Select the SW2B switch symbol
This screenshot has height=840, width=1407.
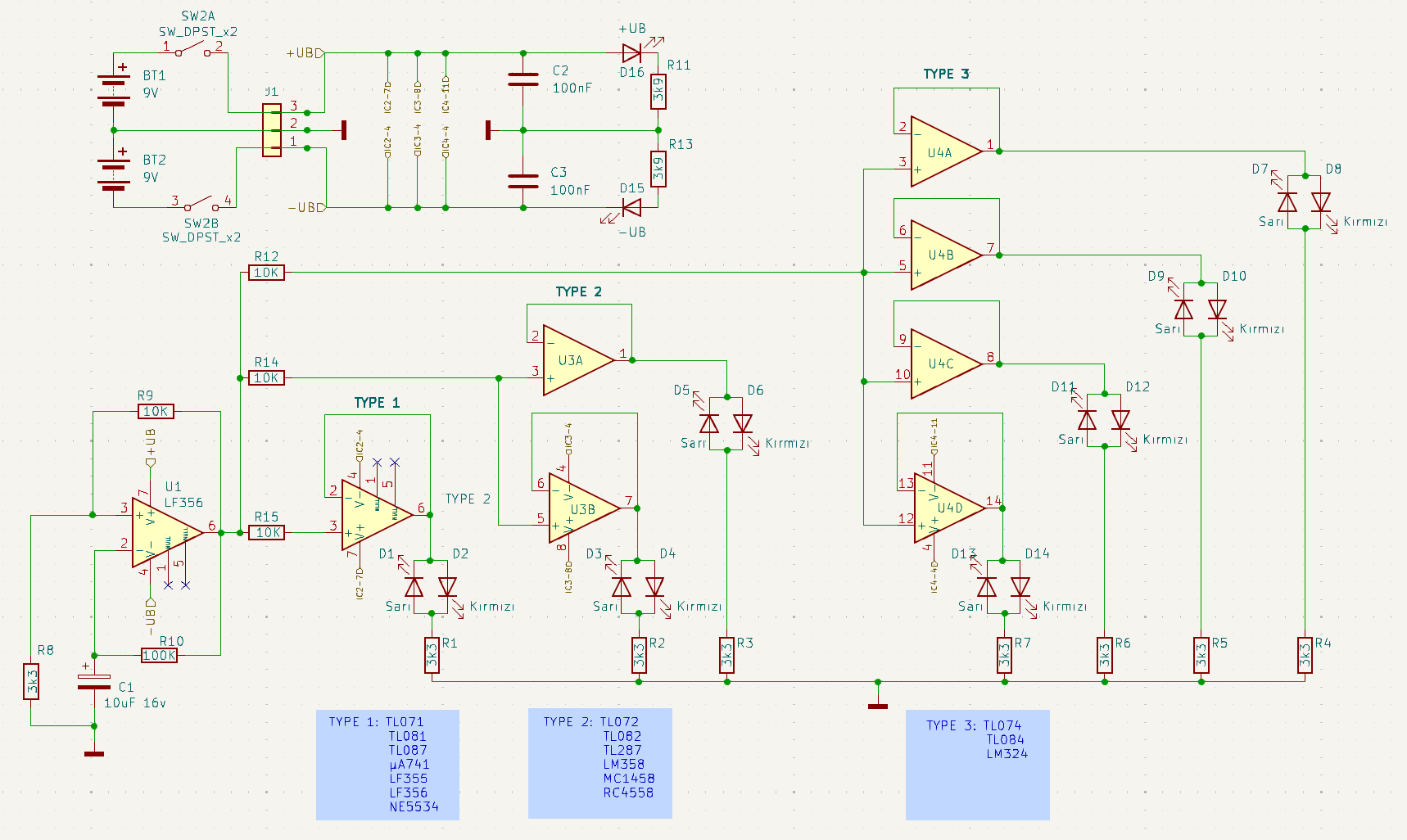(x=201, y=203)
